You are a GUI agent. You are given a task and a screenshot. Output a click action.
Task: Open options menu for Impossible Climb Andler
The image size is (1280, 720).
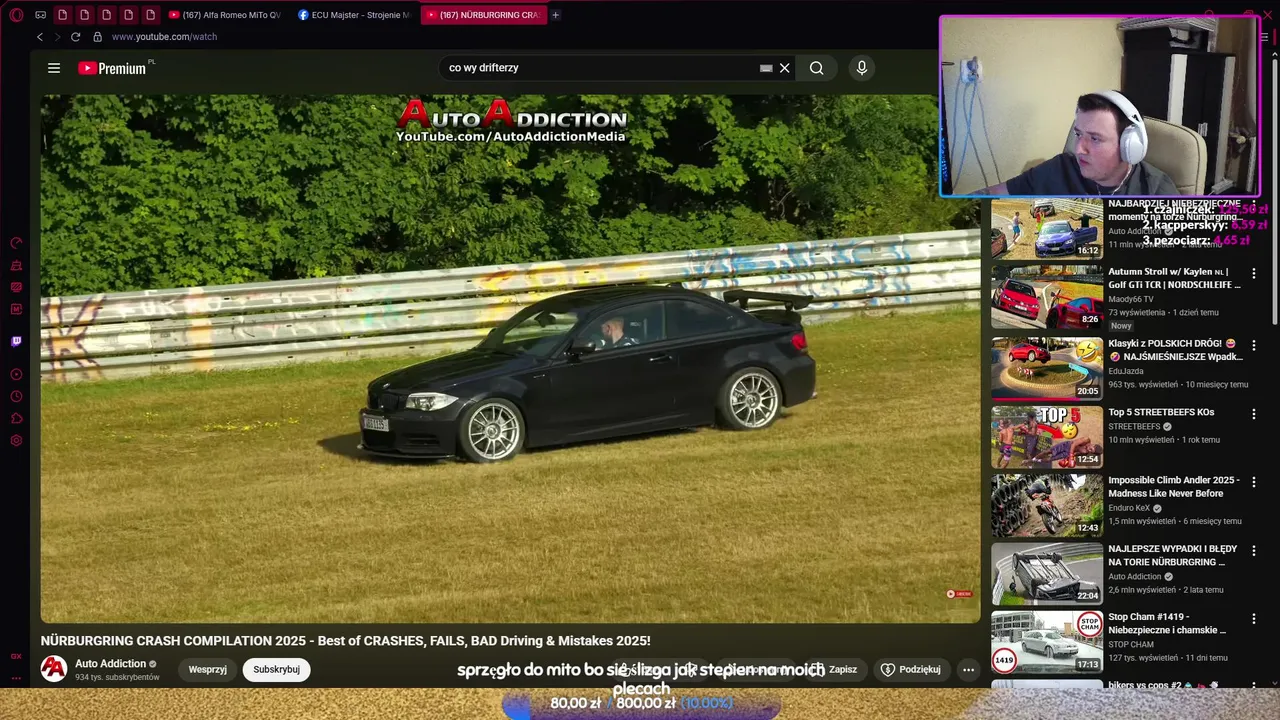[x=1254, y=482]
